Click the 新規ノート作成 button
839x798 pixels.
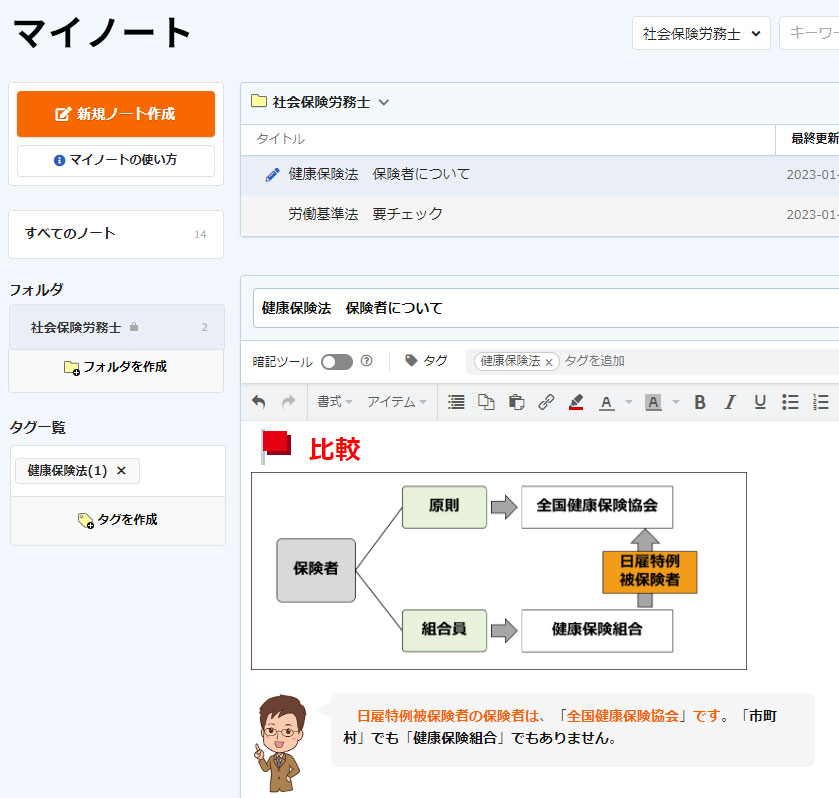[116, 114]
